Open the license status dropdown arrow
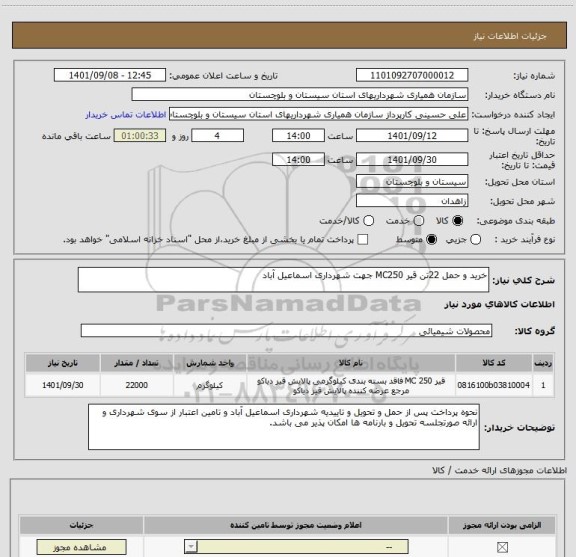 point(191,547)
